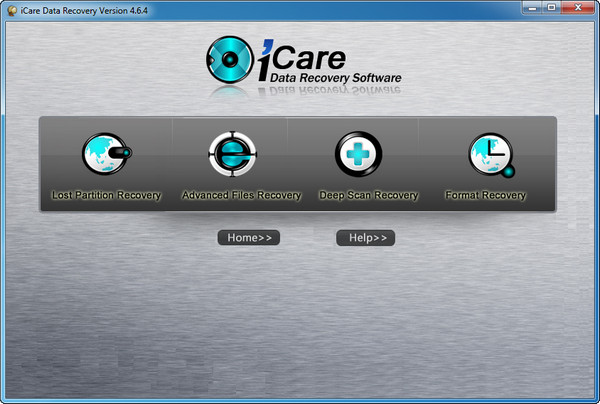600x404 pixels.
Task: Maximize the iCare Data Recovery window
Action: (551, 7)
